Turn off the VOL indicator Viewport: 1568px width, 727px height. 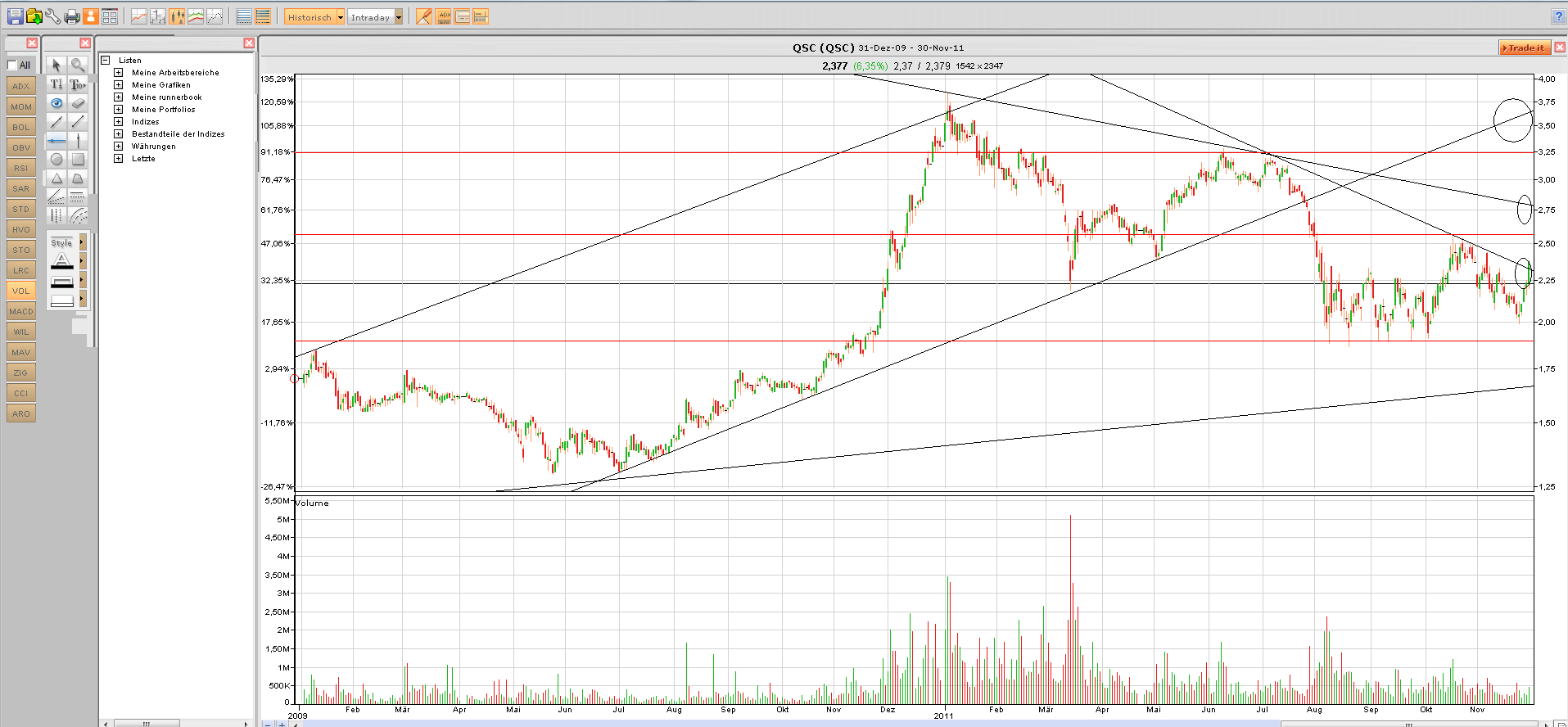click(x=20, y=291)
